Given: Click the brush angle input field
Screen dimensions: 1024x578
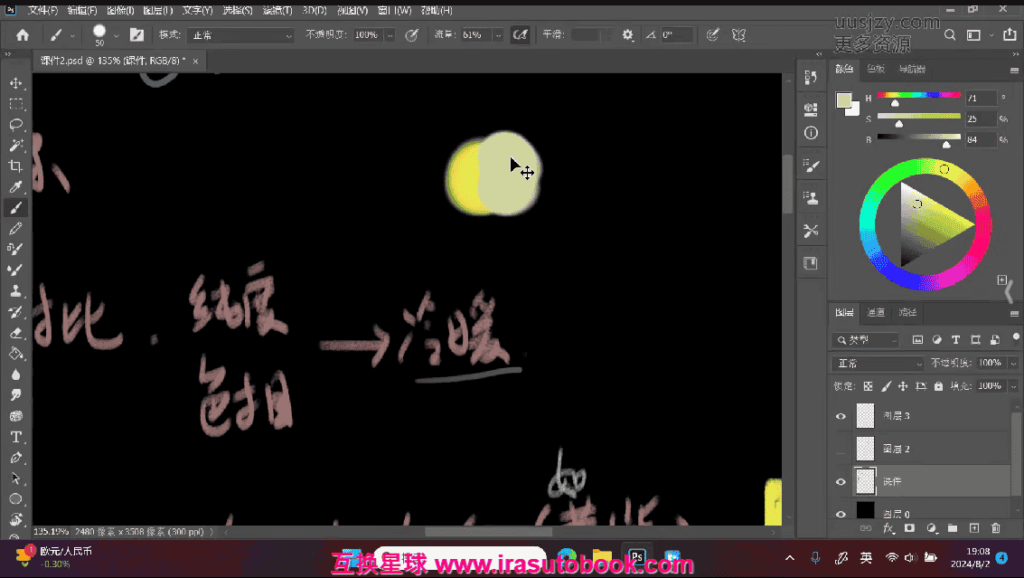Looking at the screenshot, I should [x=676, y=35].
